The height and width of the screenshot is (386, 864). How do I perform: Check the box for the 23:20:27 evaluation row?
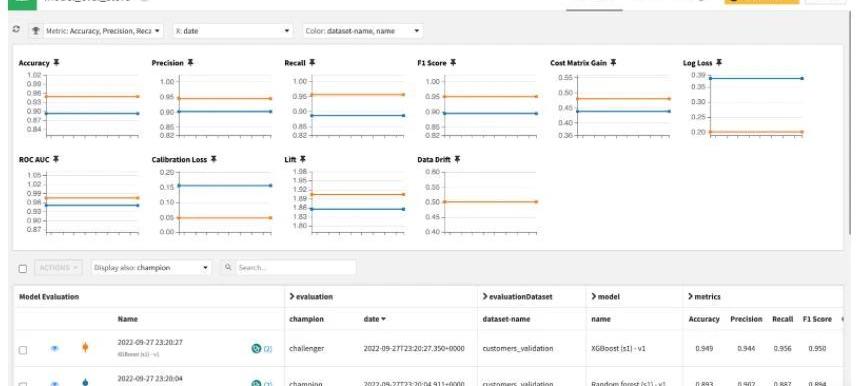(x=23, y=350)
